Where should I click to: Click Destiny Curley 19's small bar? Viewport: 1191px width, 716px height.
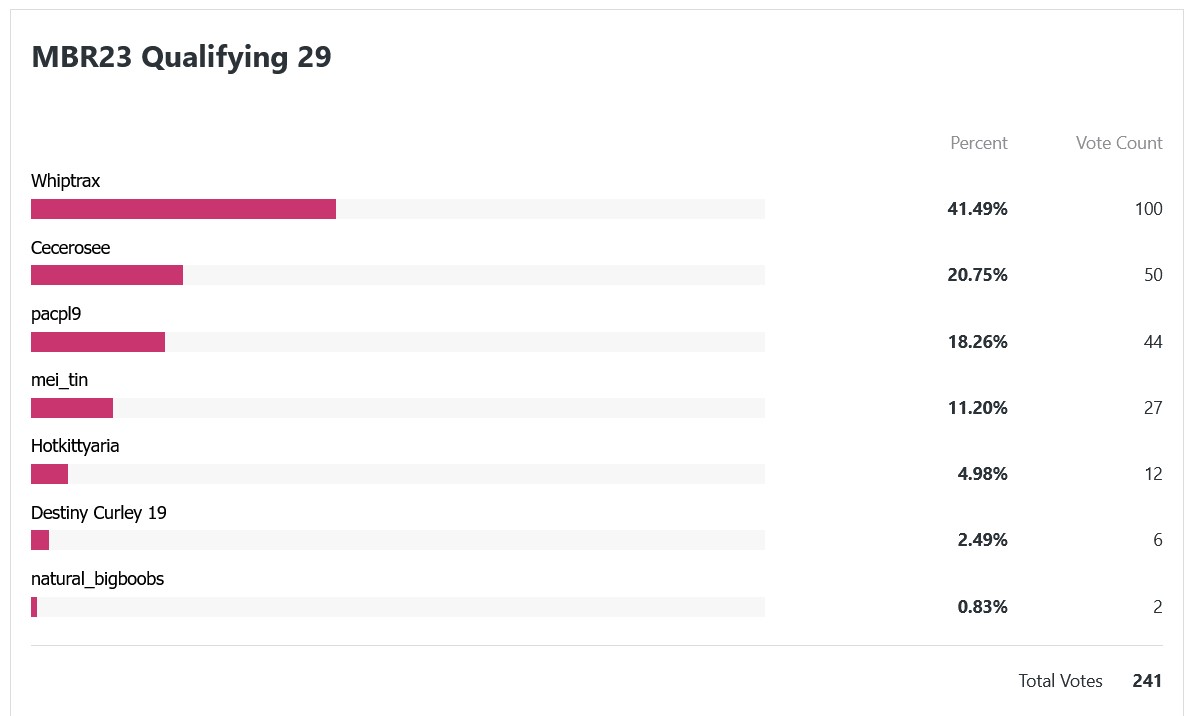40,540
